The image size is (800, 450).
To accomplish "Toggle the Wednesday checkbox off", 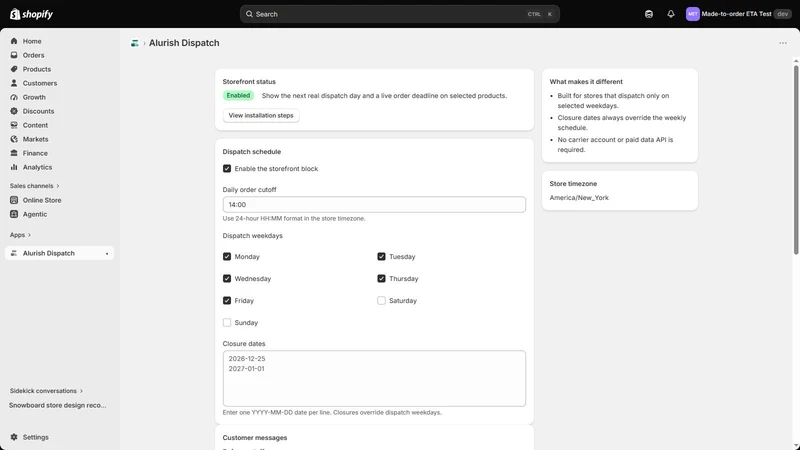I will pos(227,279).
